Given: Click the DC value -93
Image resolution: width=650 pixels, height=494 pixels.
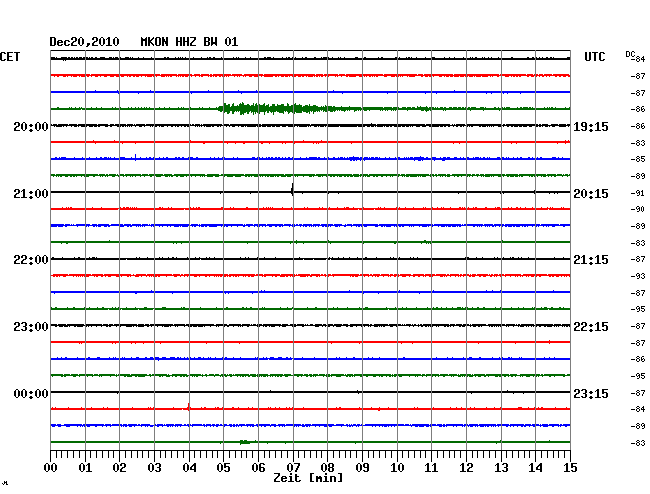Looking at the screenshot, I should (638, 276).
